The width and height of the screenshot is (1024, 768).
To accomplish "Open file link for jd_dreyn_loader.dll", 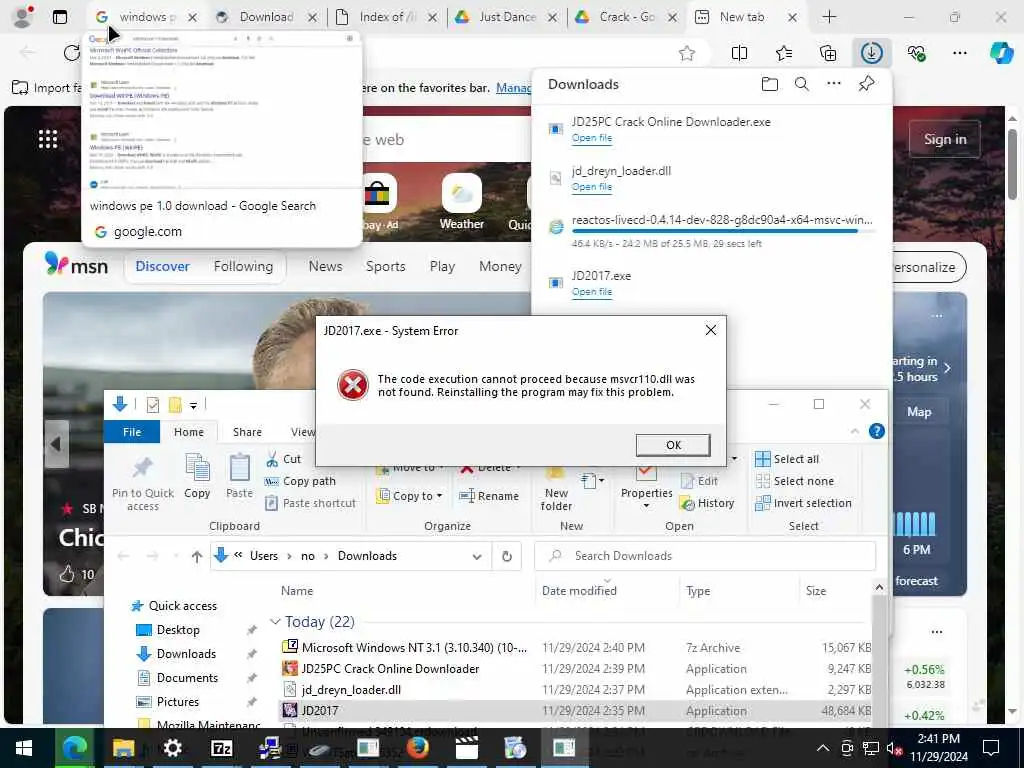I will (592, 187).
